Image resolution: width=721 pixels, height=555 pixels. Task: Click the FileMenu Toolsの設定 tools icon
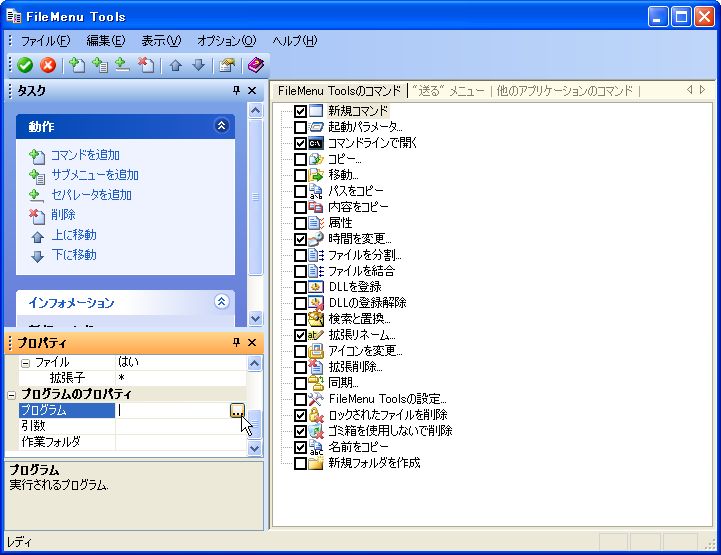315,399
